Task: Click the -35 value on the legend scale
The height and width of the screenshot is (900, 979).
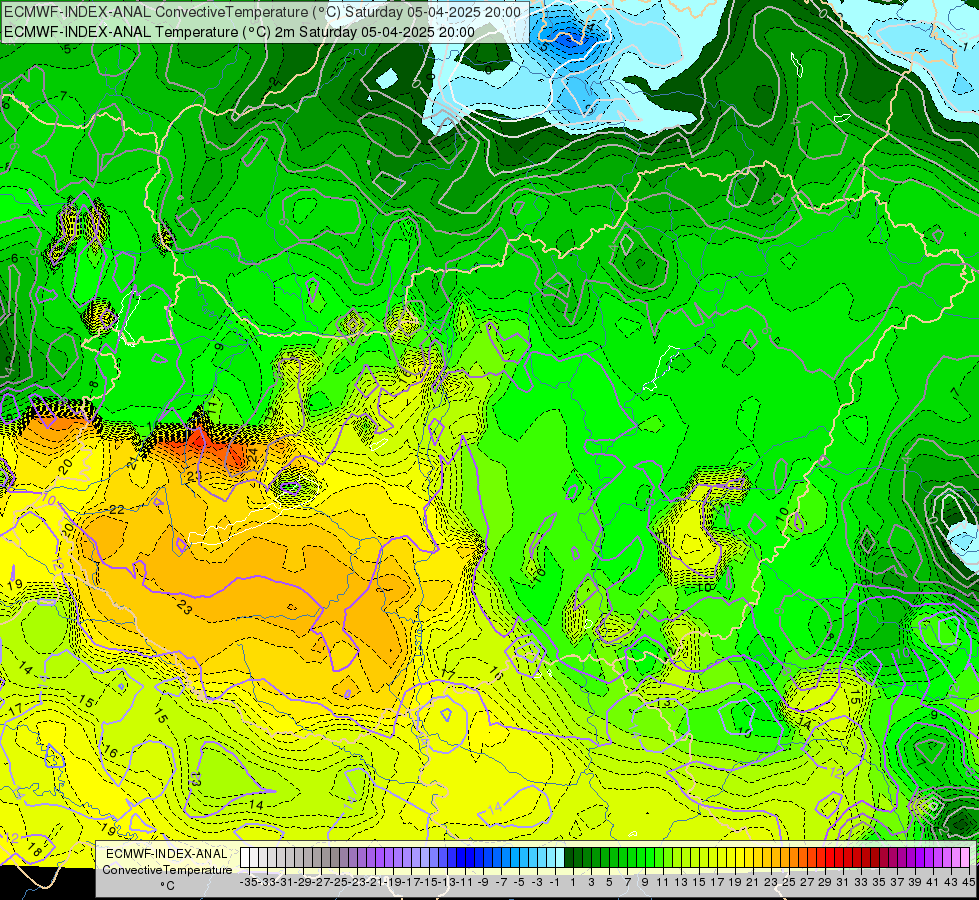Action: 250,882
